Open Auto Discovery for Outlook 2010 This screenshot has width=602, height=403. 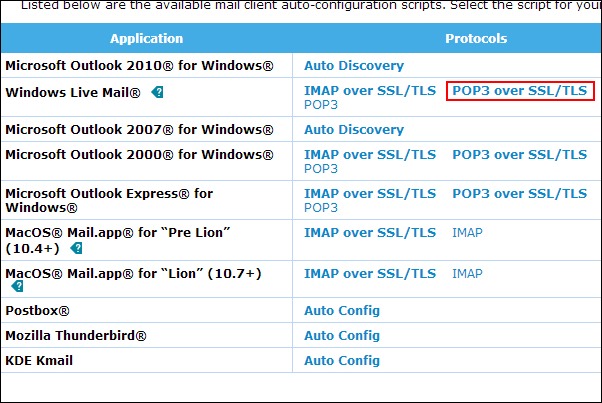click(354, 66)
